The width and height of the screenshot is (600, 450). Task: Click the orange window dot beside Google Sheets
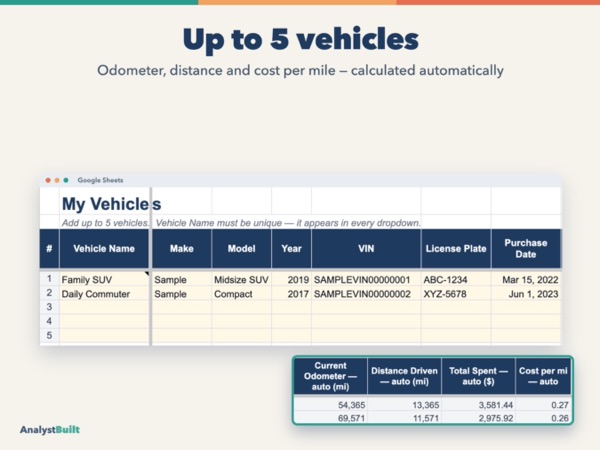point(57,180)
